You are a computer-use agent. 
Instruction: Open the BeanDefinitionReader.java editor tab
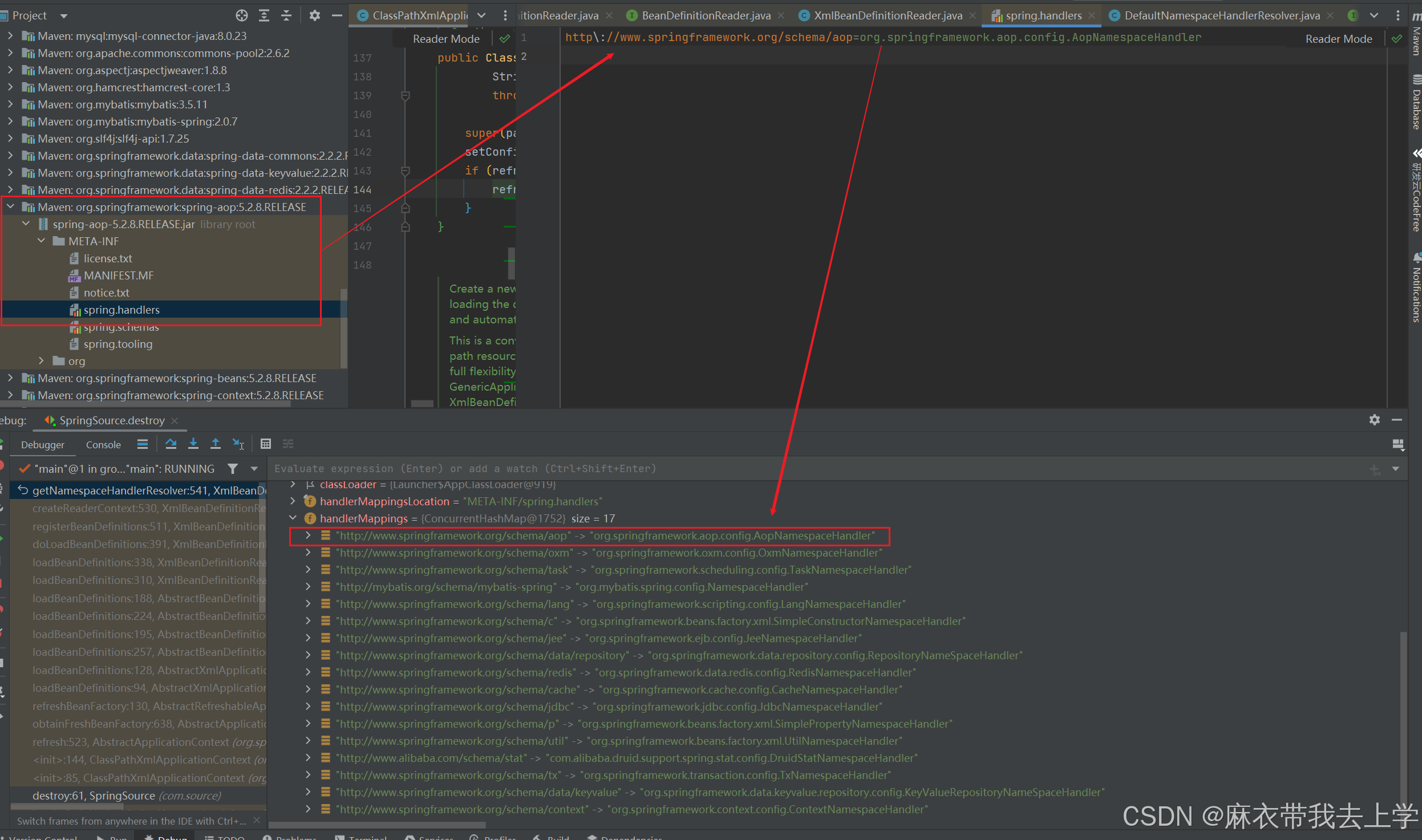point(706,16)
